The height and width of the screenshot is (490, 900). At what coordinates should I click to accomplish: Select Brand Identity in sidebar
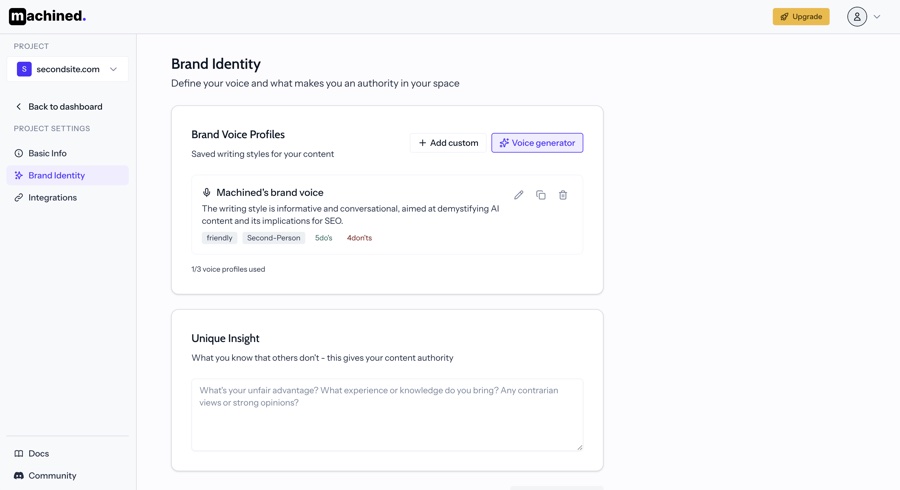tap(68, 176)
